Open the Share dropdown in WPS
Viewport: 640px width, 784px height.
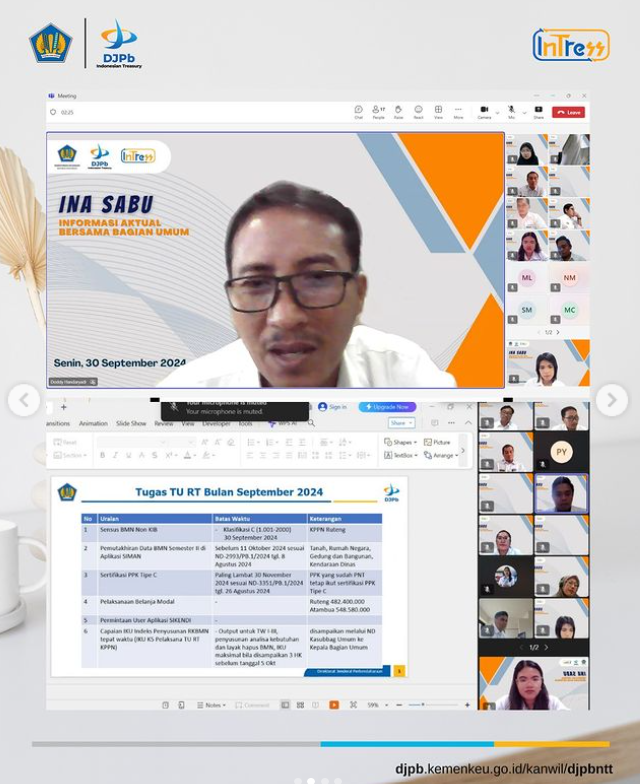click(401, 423)
